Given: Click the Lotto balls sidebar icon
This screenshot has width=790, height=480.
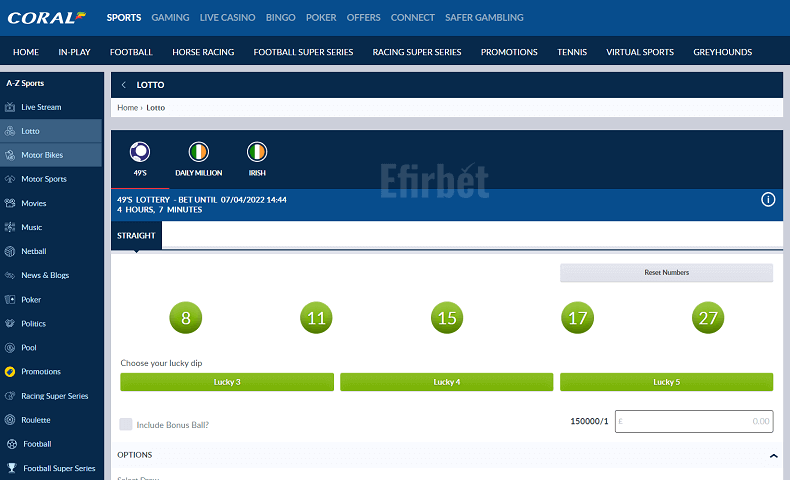Looking at the screenshot, I should click(10, 131).
